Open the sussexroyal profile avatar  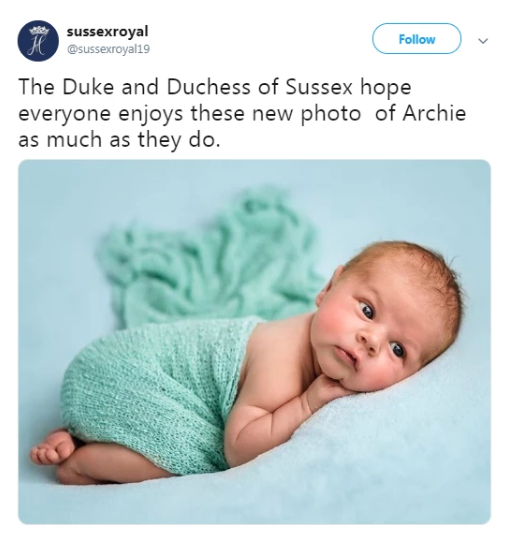point(38,41)
